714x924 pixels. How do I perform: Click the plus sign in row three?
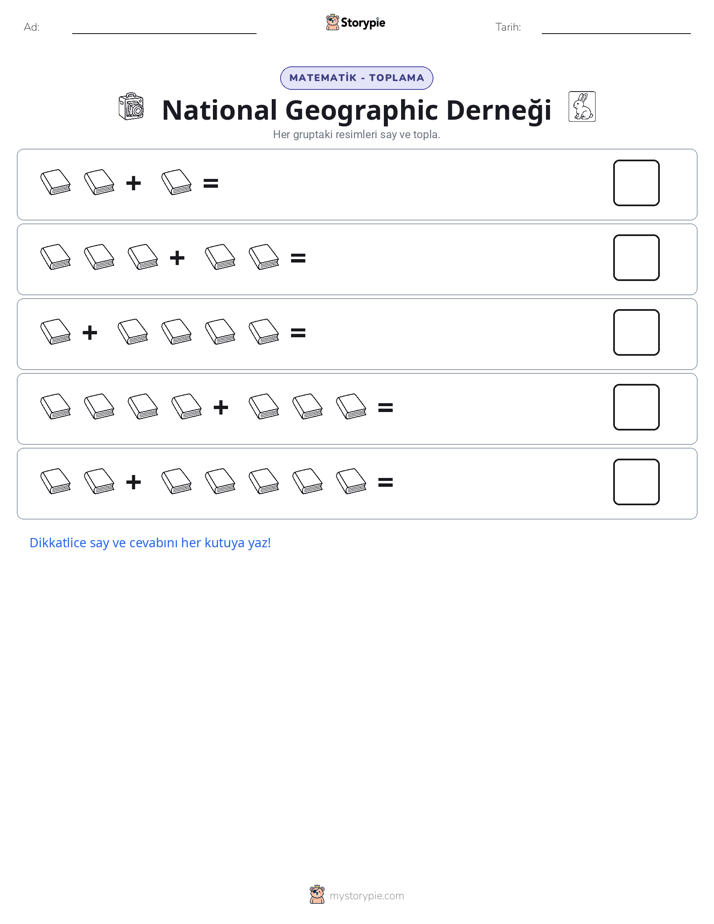click(x=90, y=333)
